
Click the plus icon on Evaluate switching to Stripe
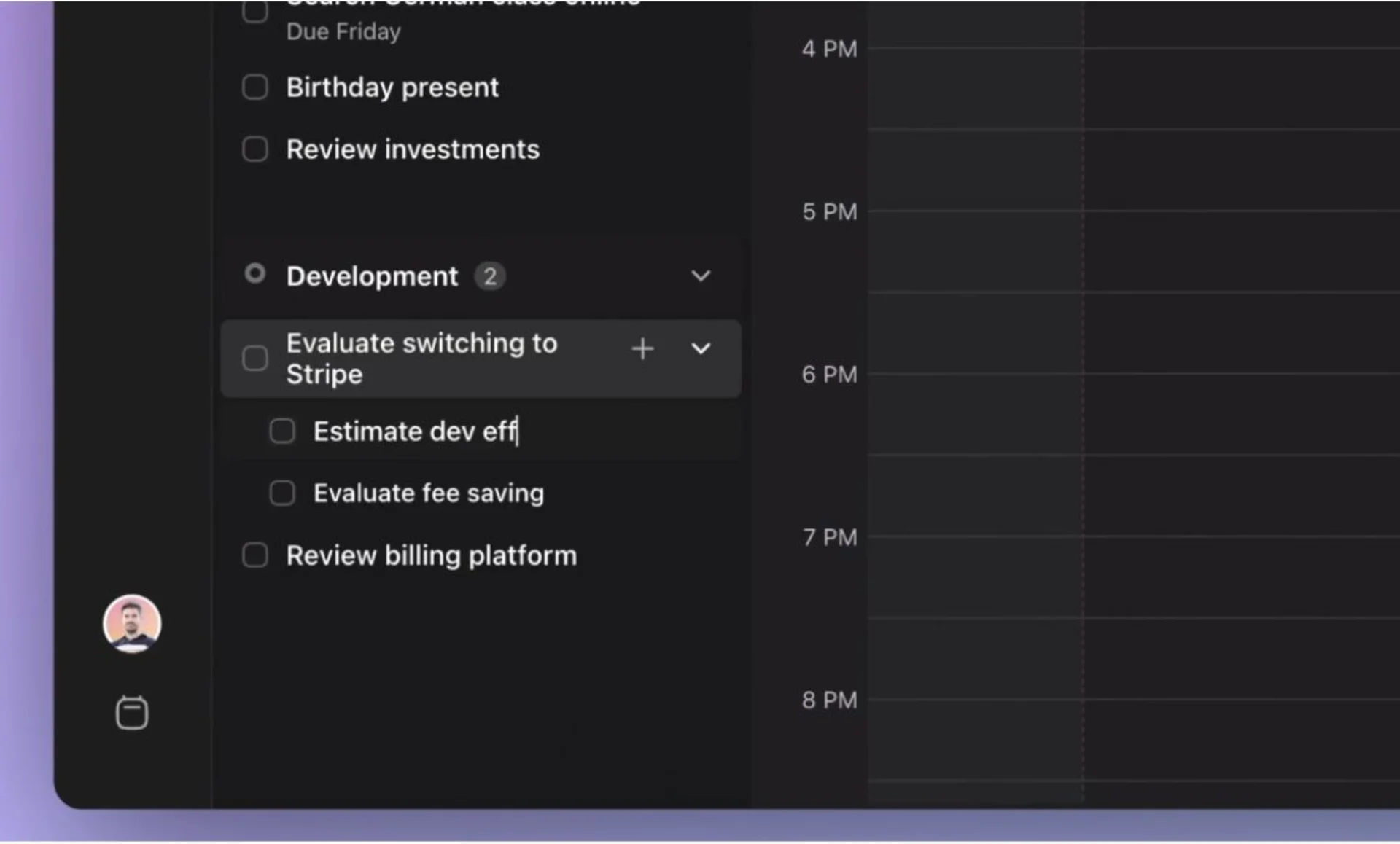pyautogui.click(x=642, y=348)
